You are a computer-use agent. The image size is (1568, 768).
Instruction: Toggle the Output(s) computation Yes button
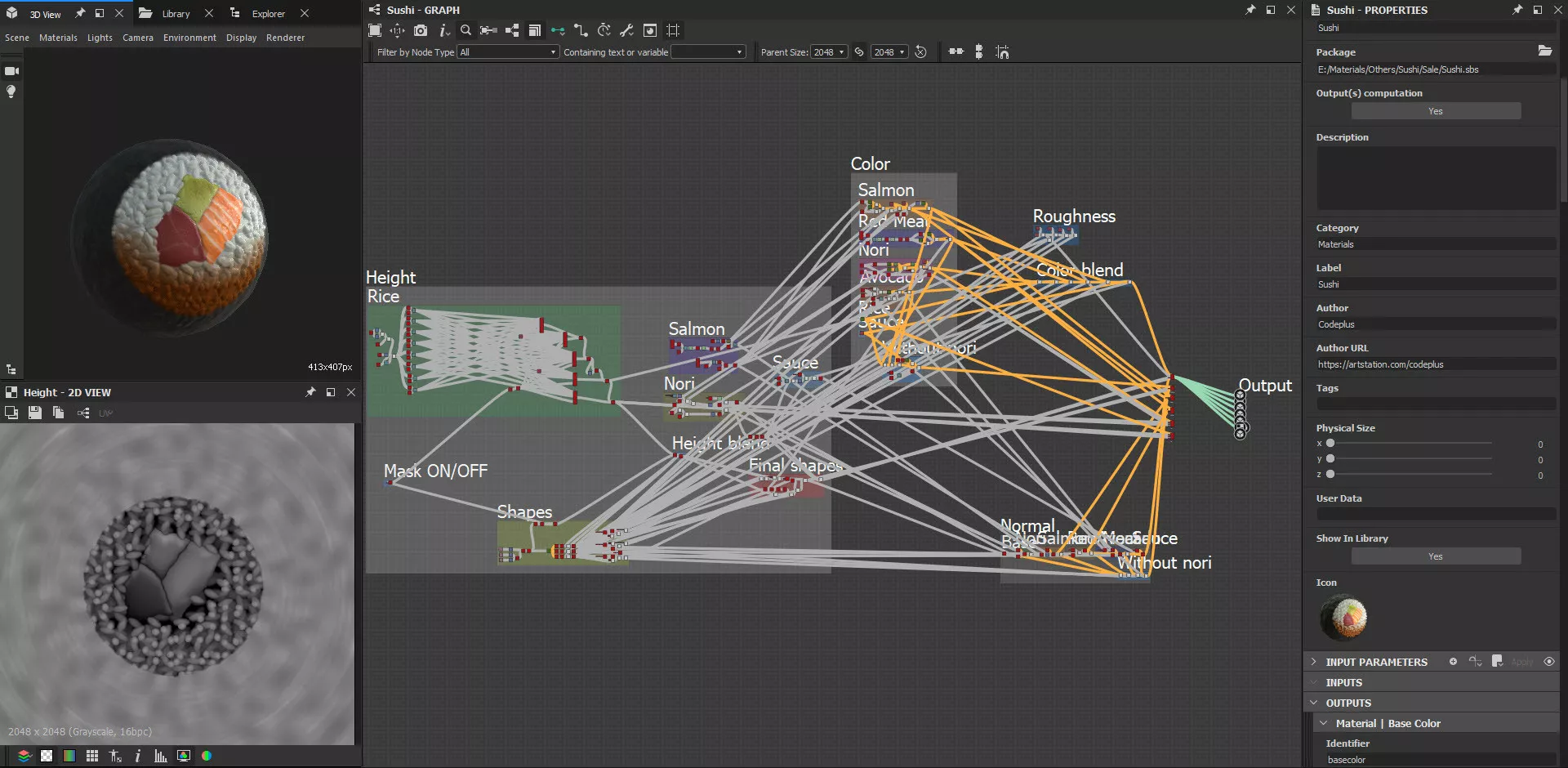(x=1435, y=111)
